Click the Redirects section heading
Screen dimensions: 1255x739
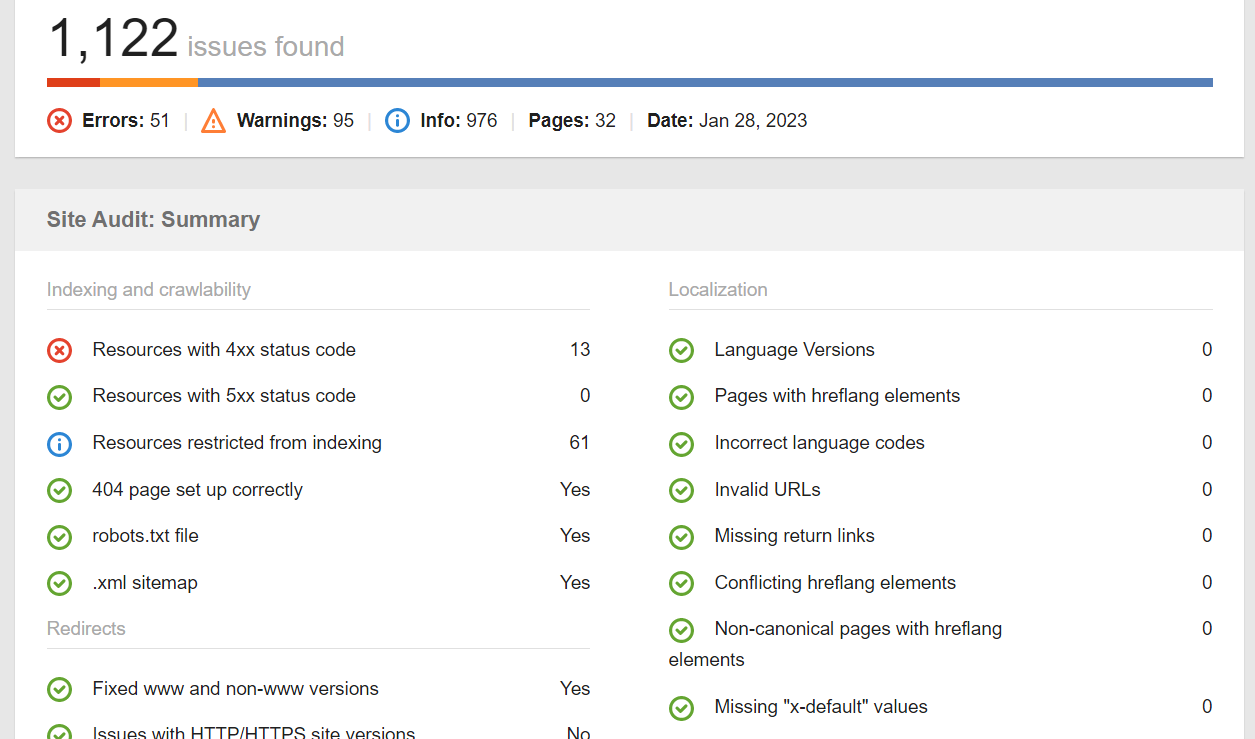coord(86,629)
